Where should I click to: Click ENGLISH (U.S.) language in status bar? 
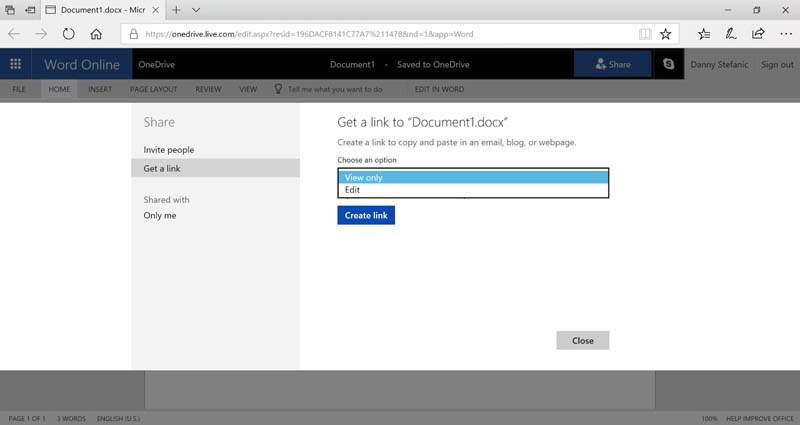coord(118,418)
